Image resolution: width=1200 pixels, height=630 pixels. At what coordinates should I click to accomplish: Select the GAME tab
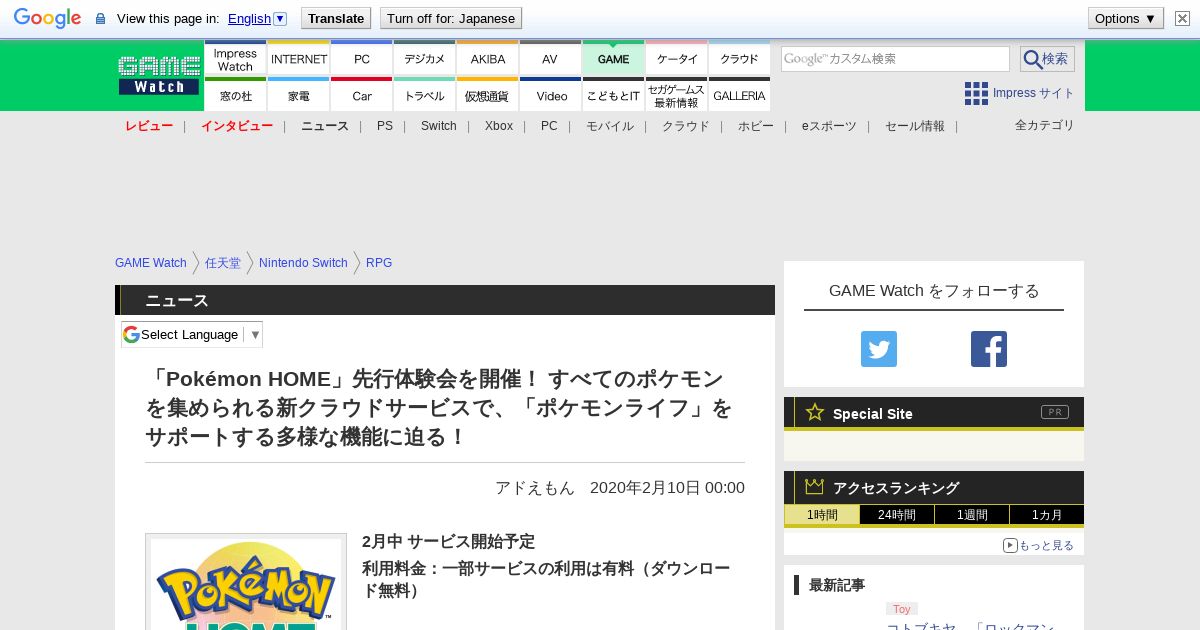613,59
